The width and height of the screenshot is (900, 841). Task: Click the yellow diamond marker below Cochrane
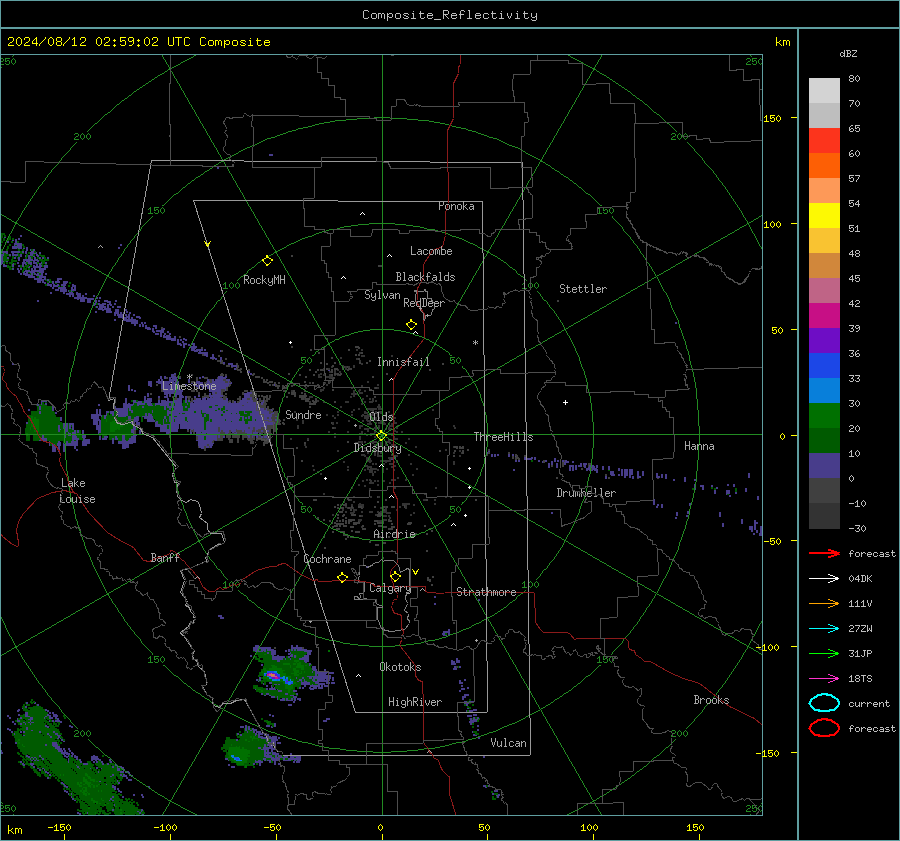tap(343, 577)
